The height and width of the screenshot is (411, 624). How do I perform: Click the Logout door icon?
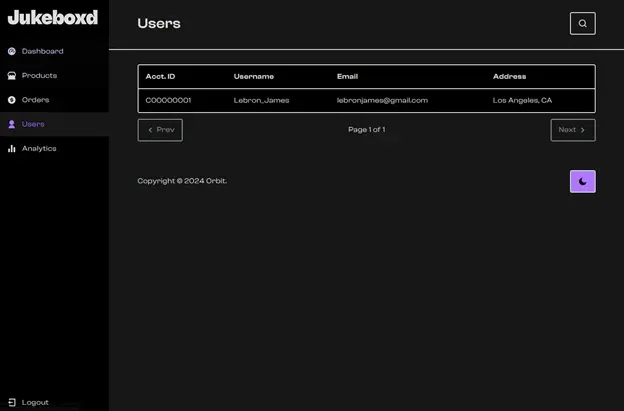[12, 402]
